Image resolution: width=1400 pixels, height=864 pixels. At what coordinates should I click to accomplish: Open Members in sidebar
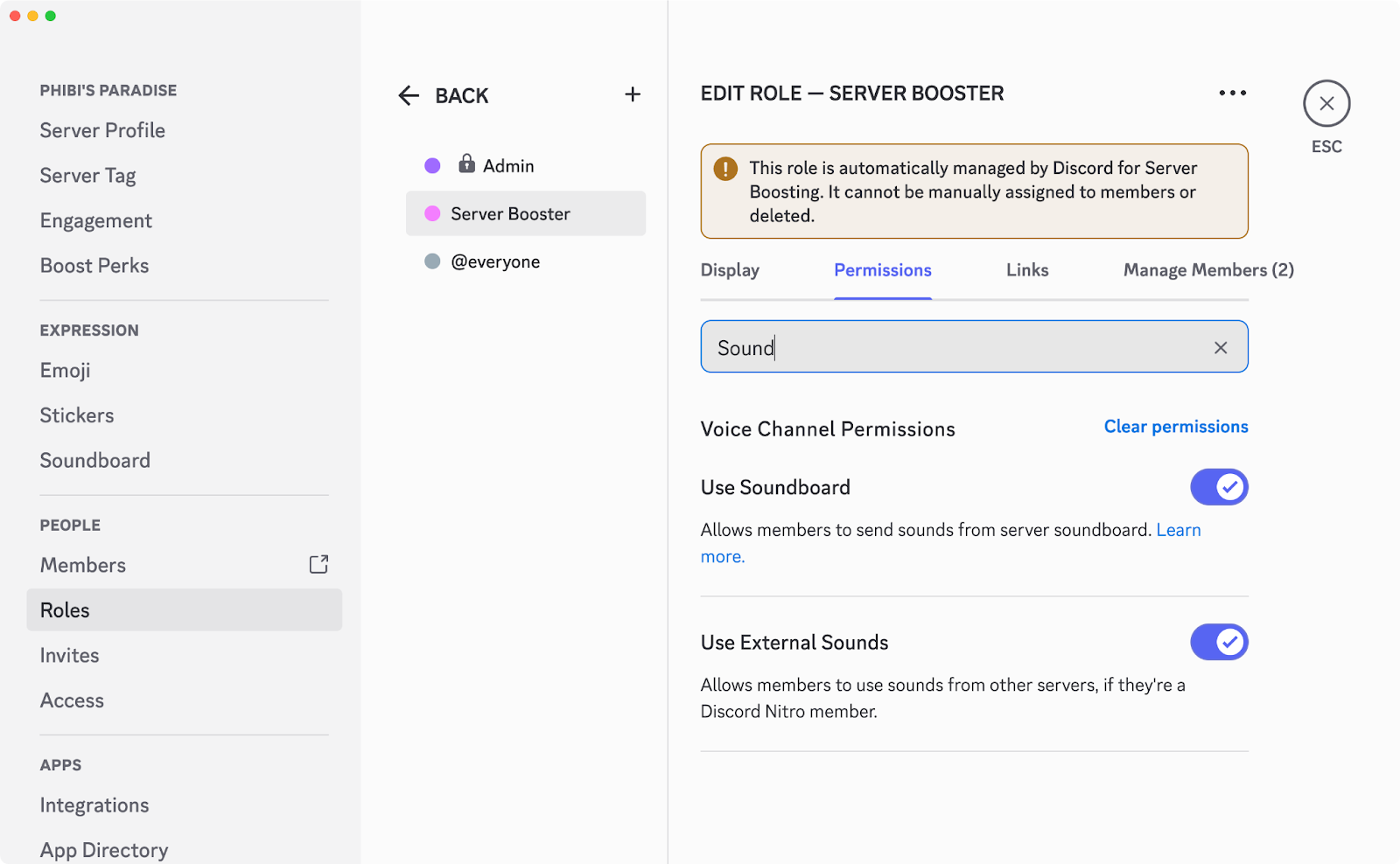(83, 565)
